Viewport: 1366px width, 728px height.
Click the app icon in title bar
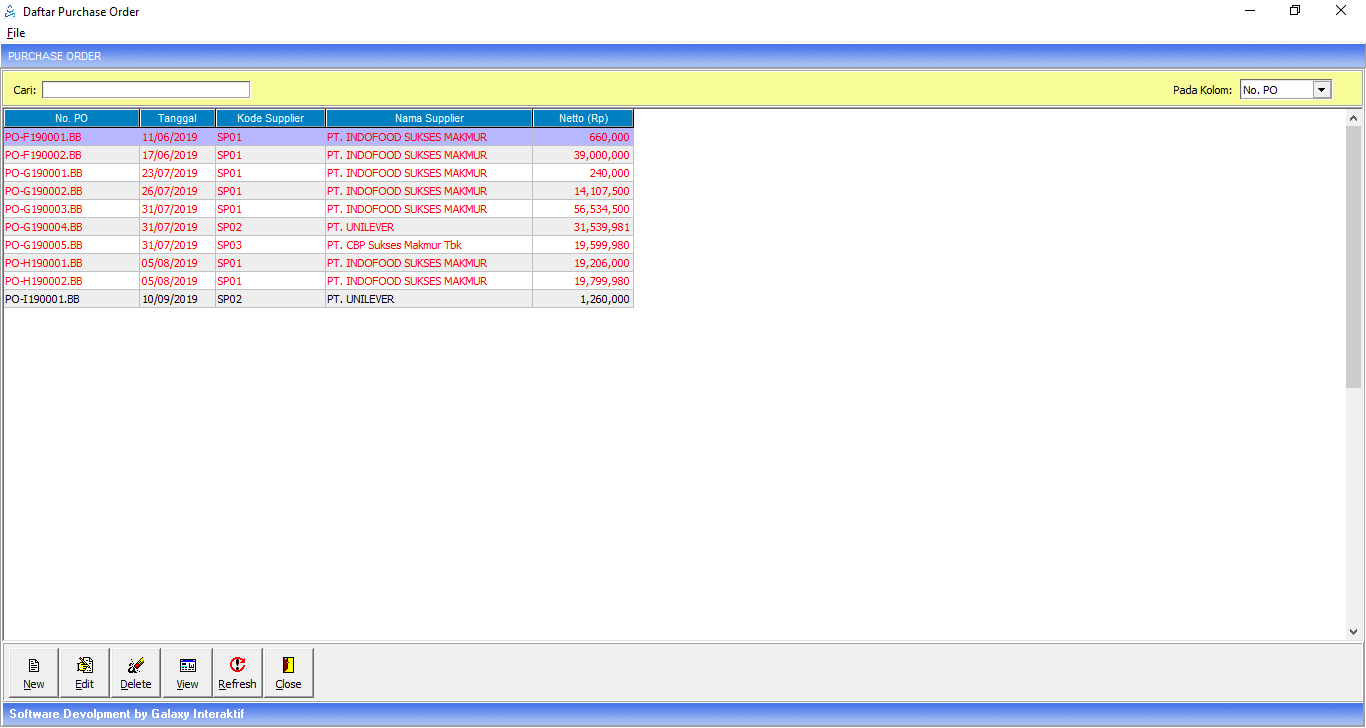pyautogui.click(x=11, y=12)
